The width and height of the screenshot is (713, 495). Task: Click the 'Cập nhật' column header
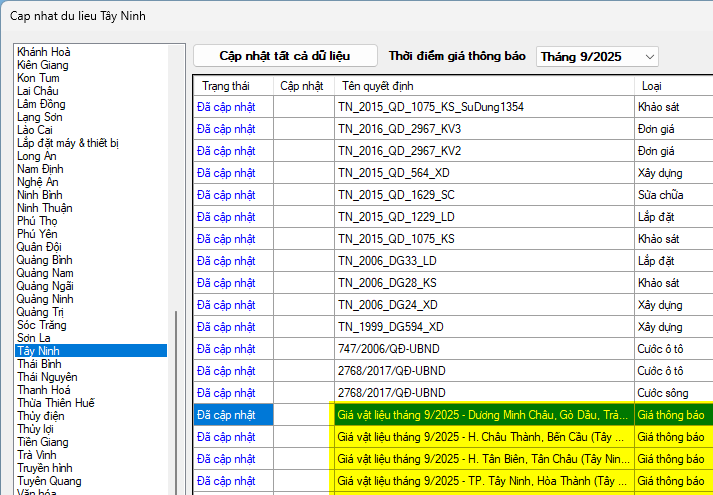click(302, 86)
